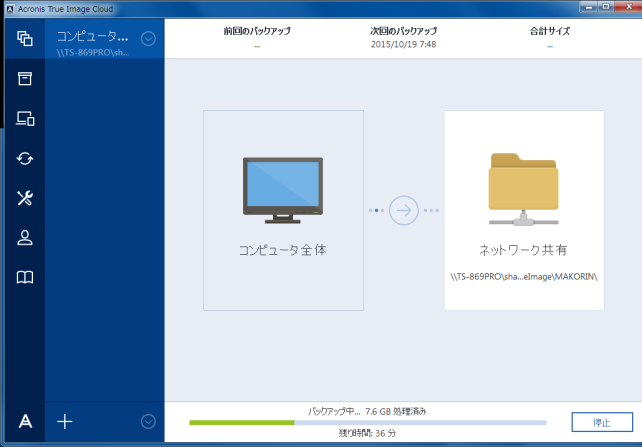Click the \\TS-869PRO\sha...eImage\MAKORIN\ path text
Viewport: 642px width, 447px height.
click(x=524, y=277)
